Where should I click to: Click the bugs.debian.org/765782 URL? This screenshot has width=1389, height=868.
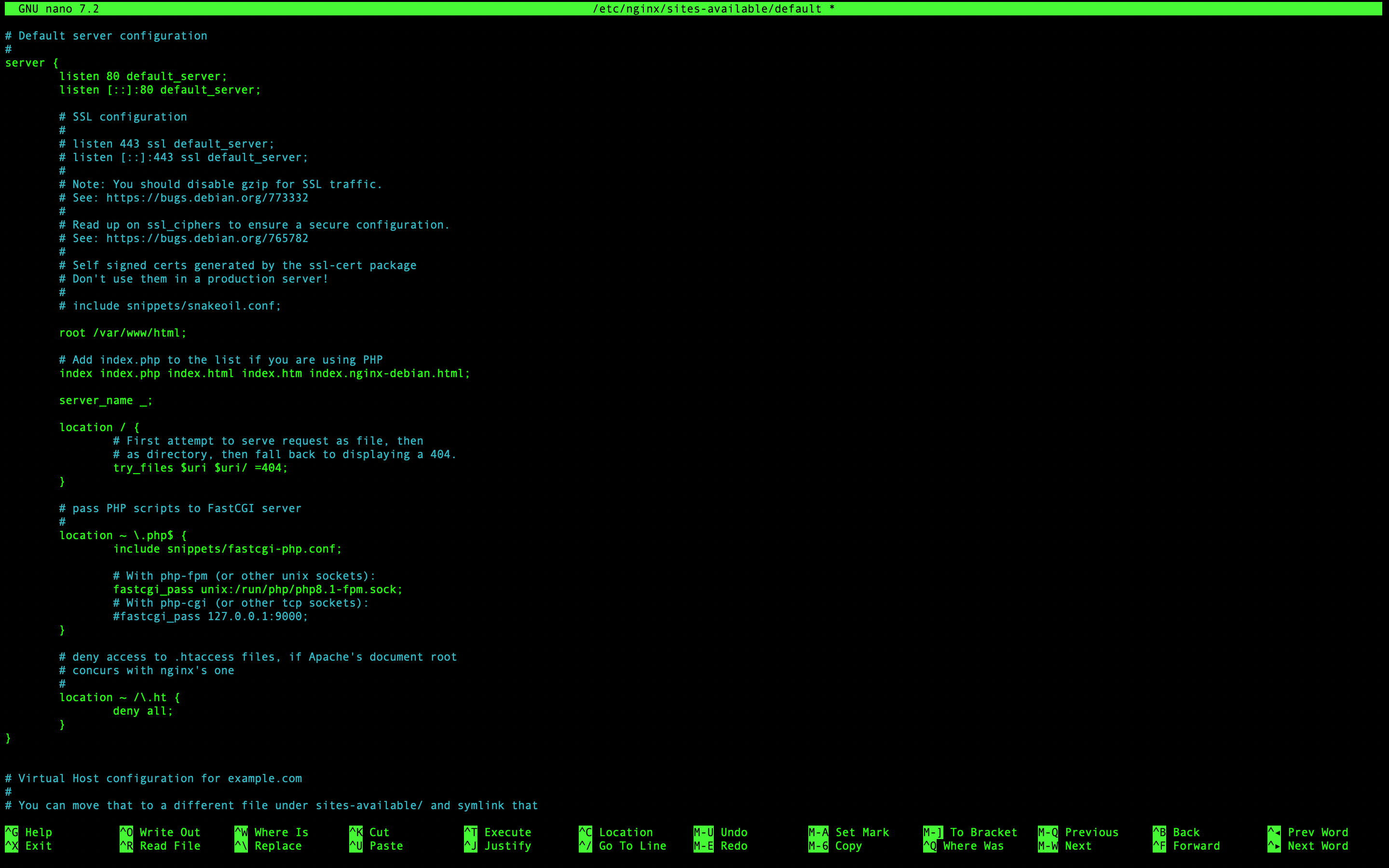[x=207, y=238]
